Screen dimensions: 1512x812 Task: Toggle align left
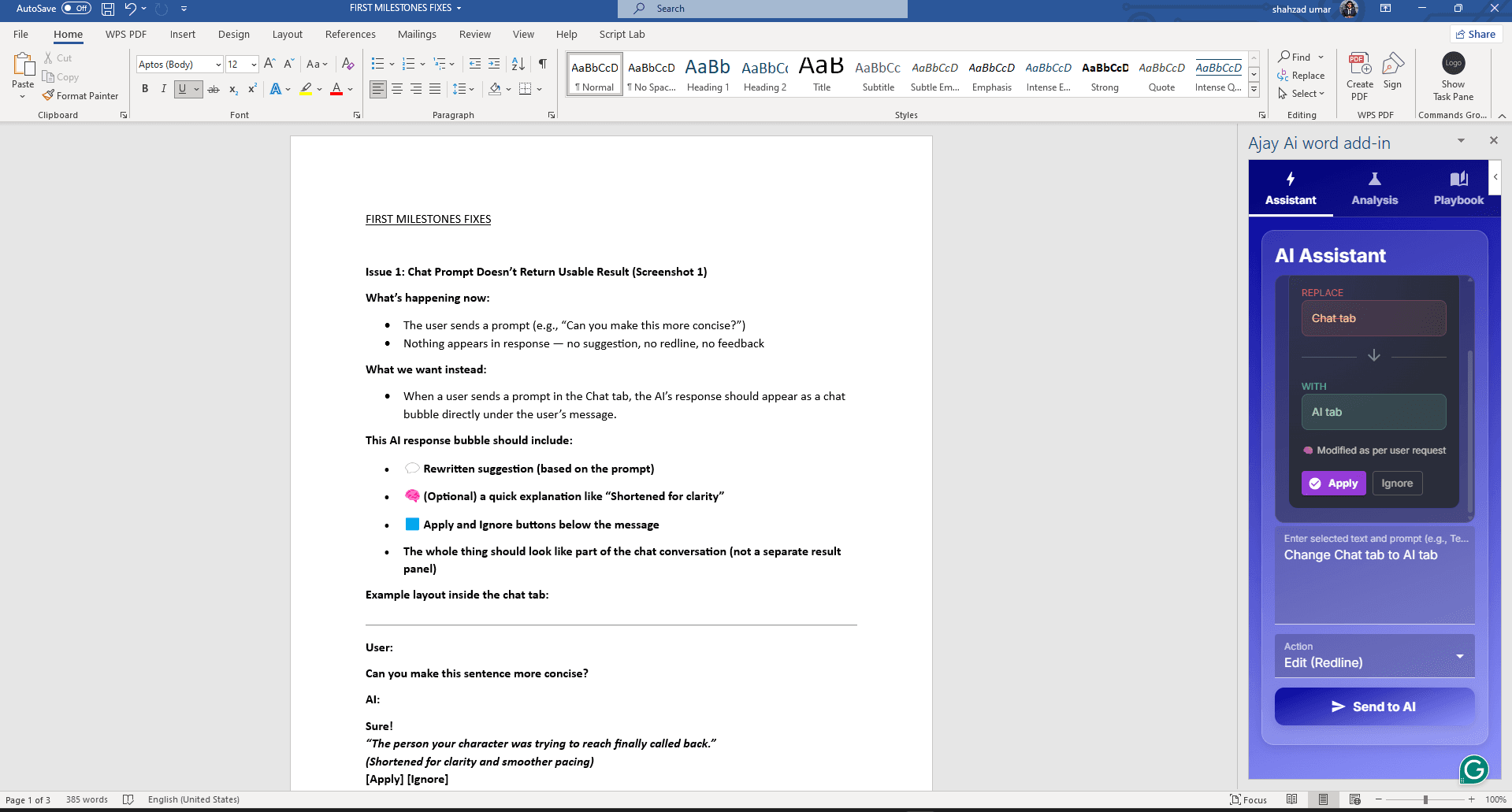(378, 89)
